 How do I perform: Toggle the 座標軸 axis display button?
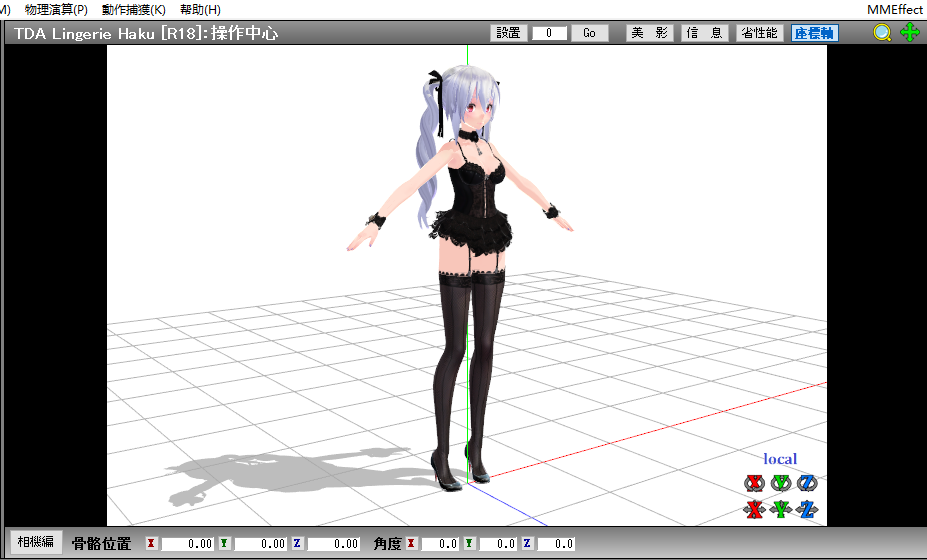814,33
